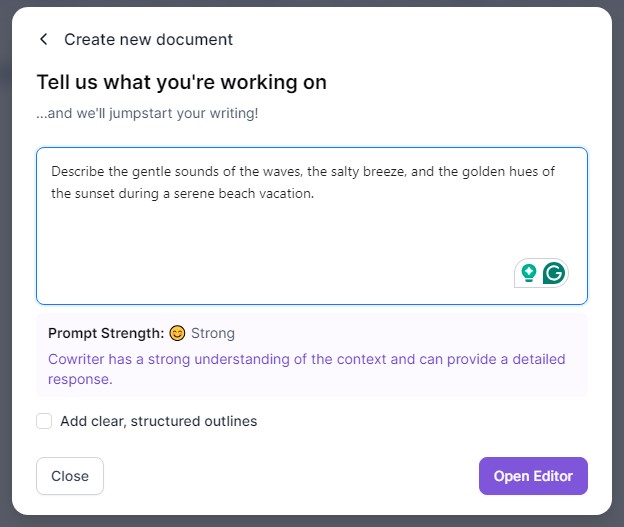Click the green lightbulb suggestion icon
The image size is (624, 527).
pyautogui.click(x=528, y=273)
